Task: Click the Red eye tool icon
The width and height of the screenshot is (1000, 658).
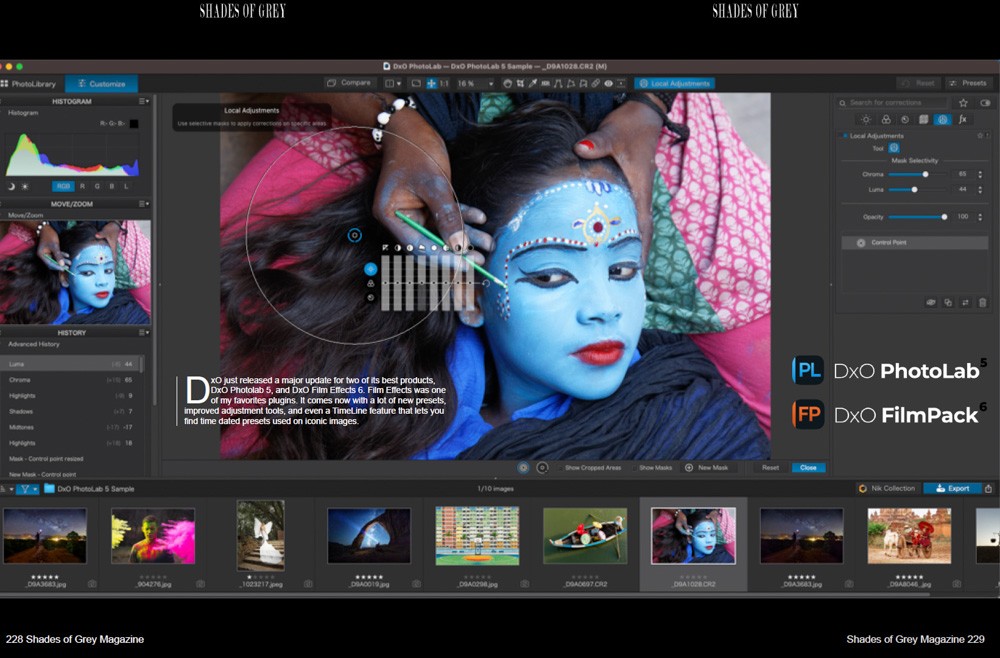Action: pos(608,84)
